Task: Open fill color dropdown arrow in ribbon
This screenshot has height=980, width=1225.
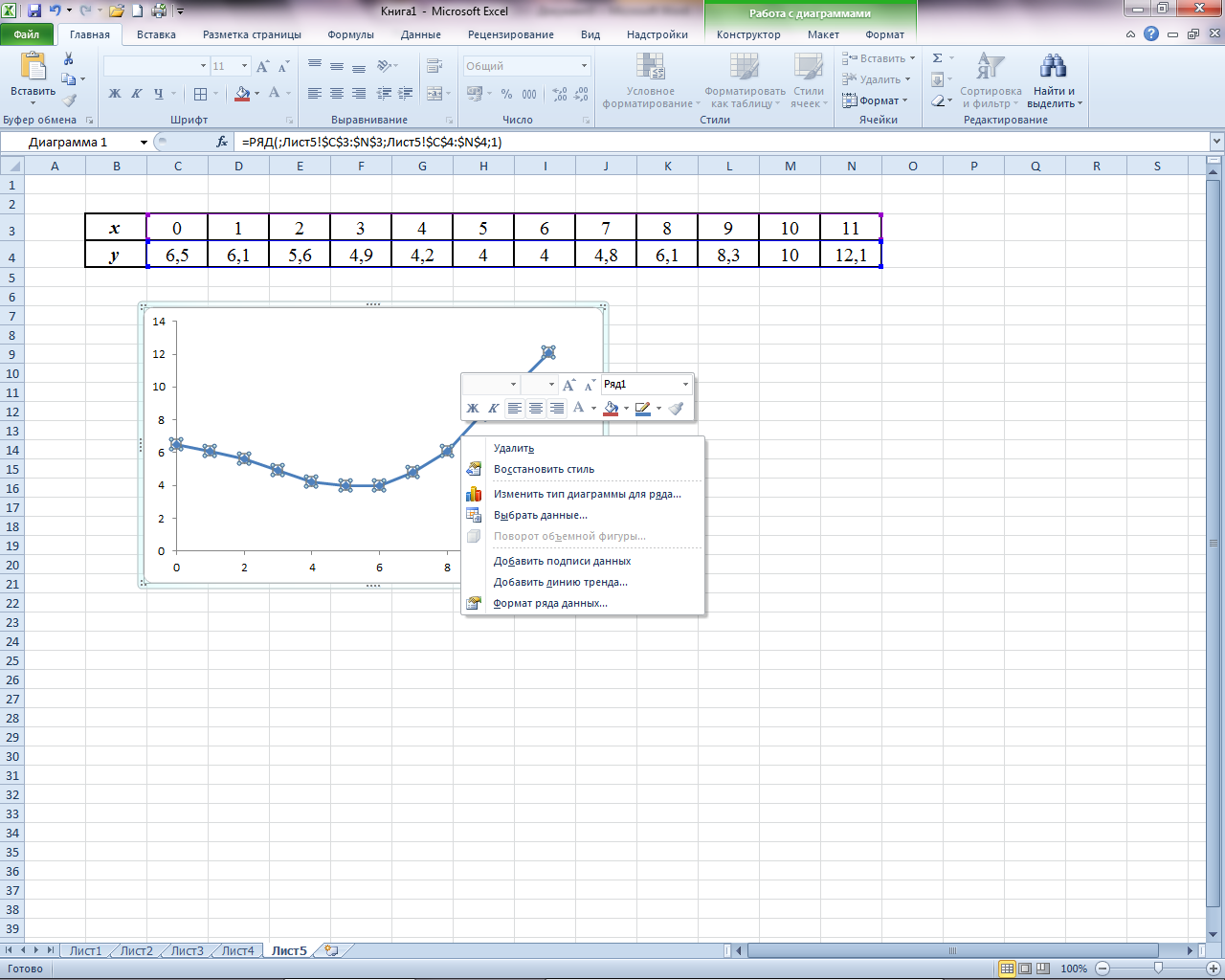Action: click(256, 94)
